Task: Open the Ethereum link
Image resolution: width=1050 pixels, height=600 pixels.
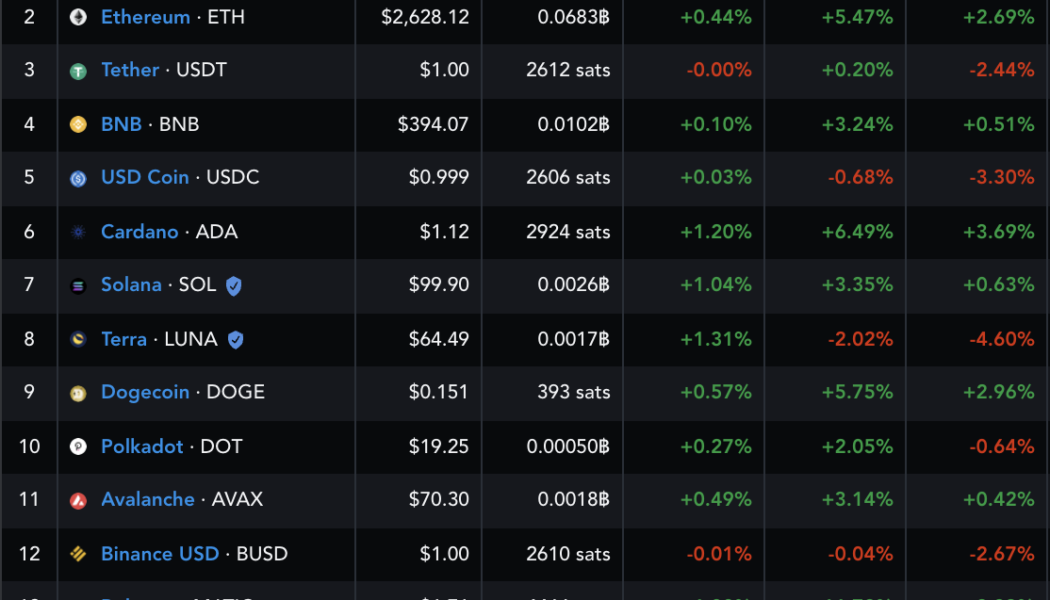Action: tap(146, 17)
